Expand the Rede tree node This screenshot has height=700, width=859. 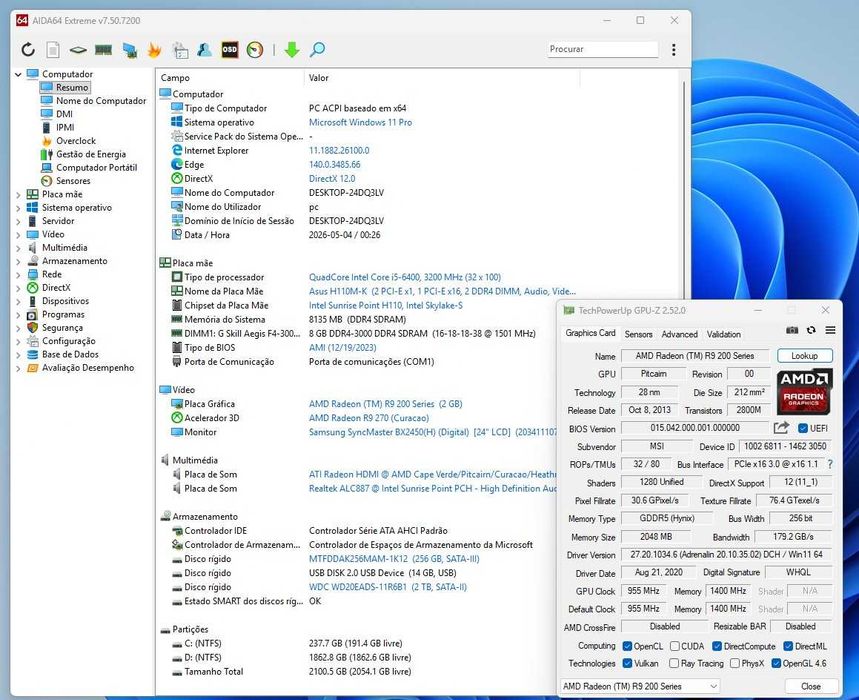pyautogui.click(x=18, y=274)
